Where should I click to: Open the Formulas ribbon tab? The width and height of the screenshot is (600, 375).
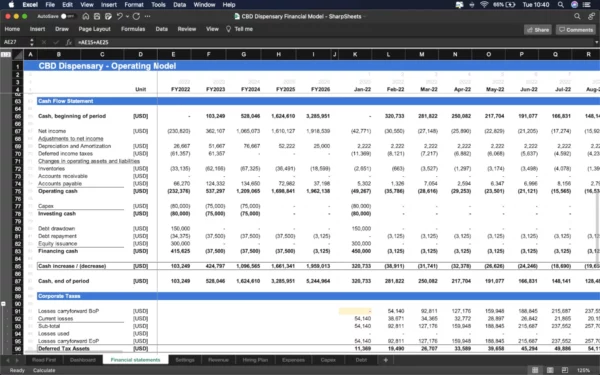pos(133,29)
